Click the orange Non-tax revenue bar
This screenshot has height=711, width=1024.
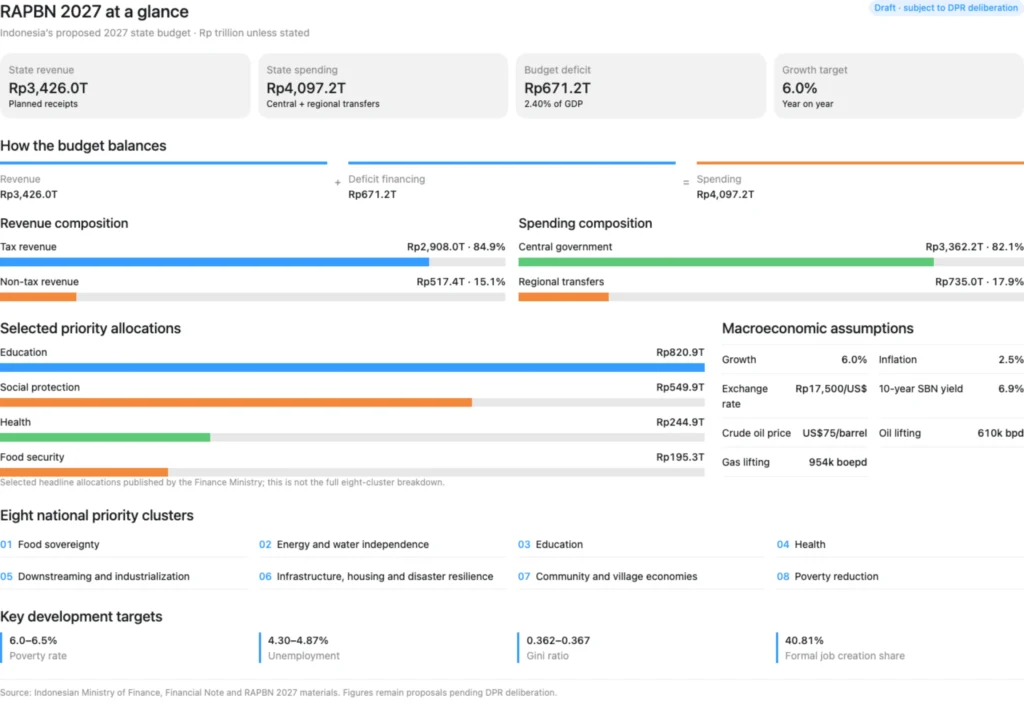point(38,297)
